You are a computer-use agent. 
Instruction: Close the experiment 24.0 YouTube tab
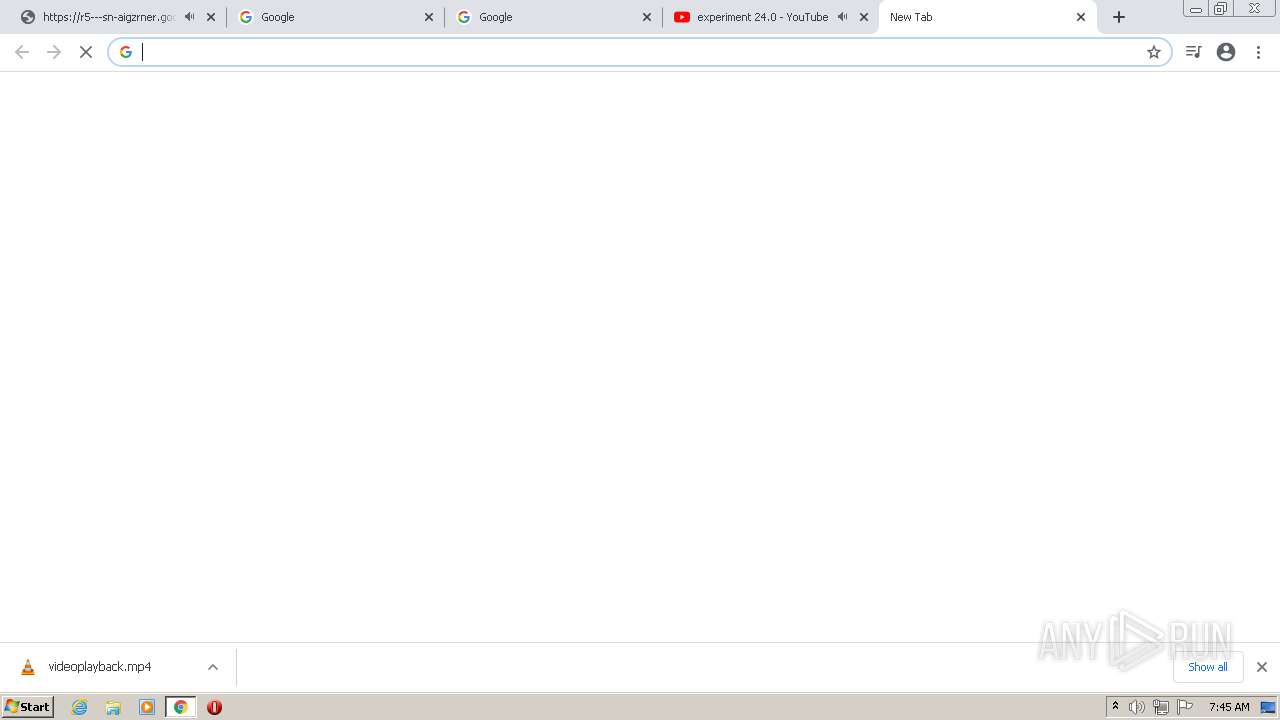864,17
